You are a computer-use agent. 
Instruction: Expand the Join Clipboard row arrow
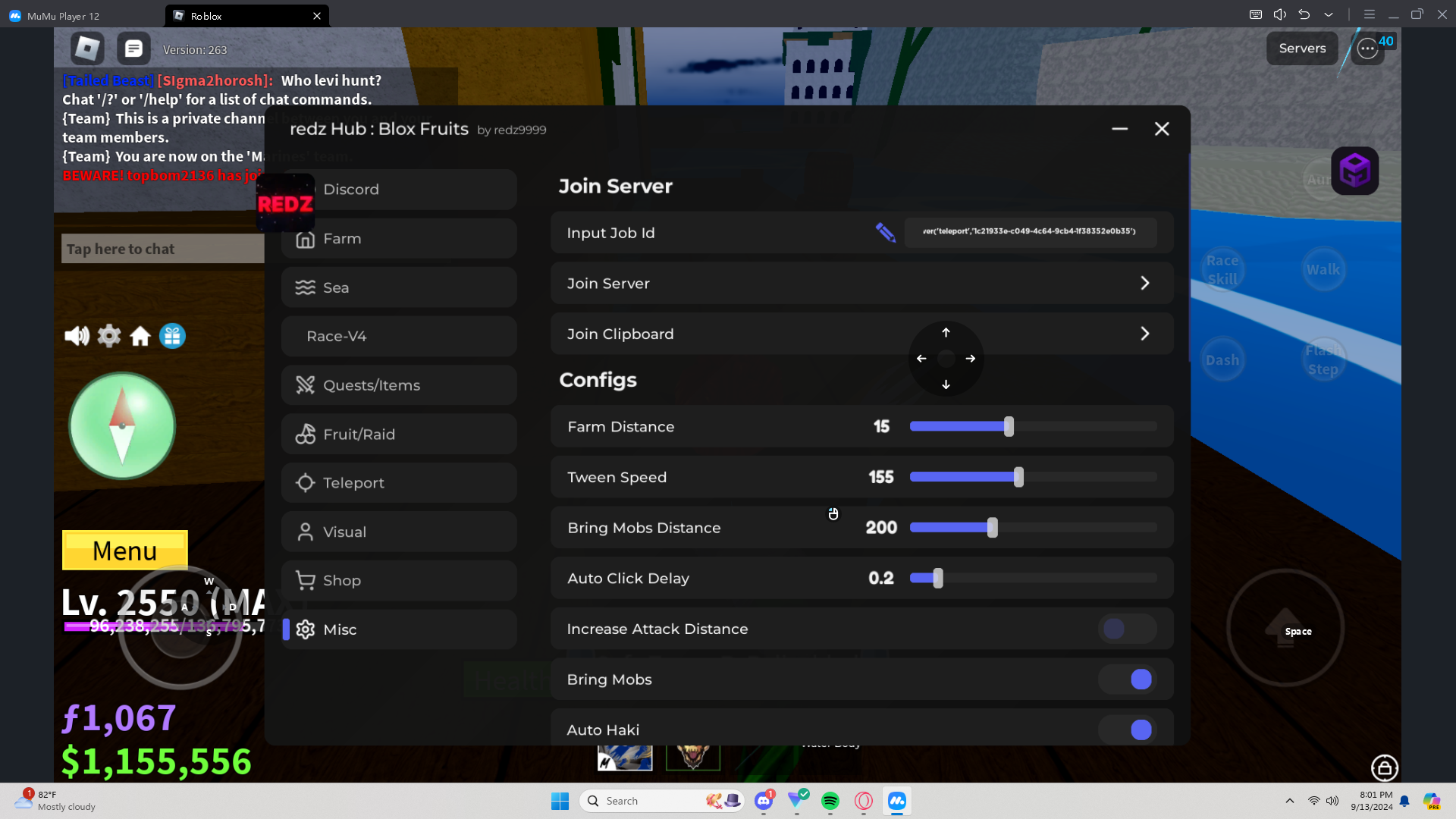[x=1145, y=334]
